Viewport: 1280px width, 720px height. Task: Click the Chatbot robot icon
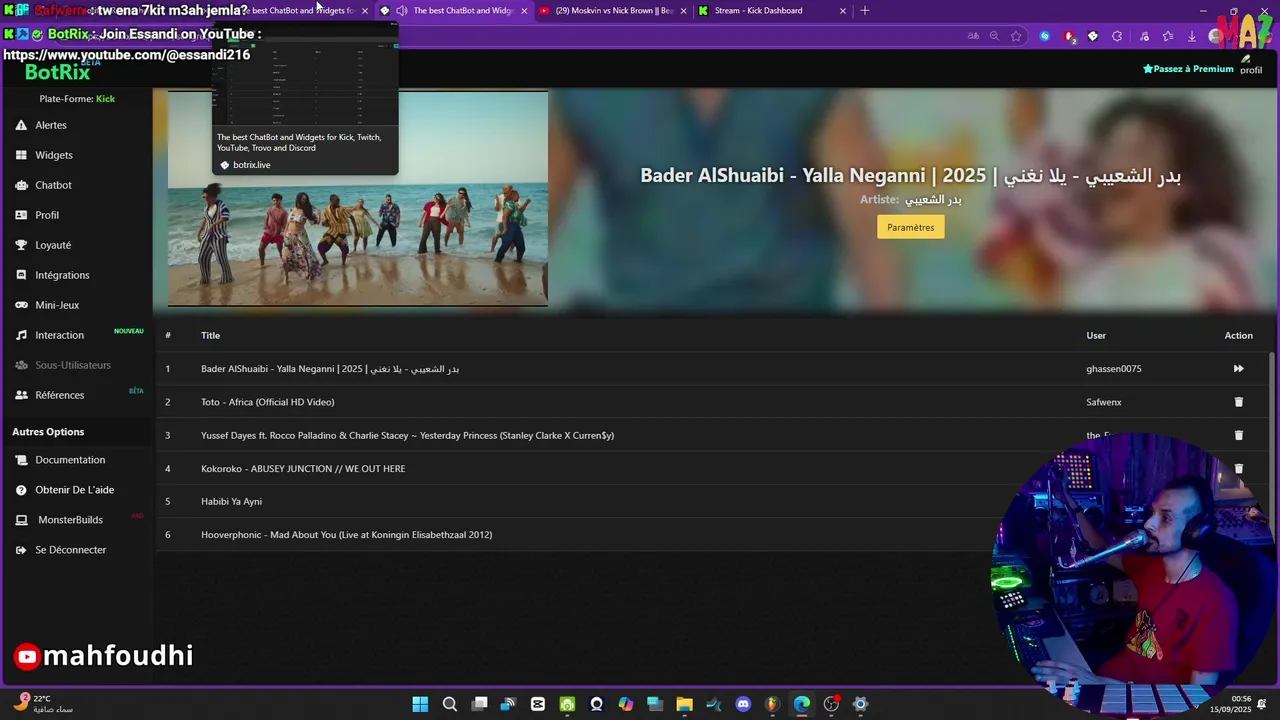point(21,185)
